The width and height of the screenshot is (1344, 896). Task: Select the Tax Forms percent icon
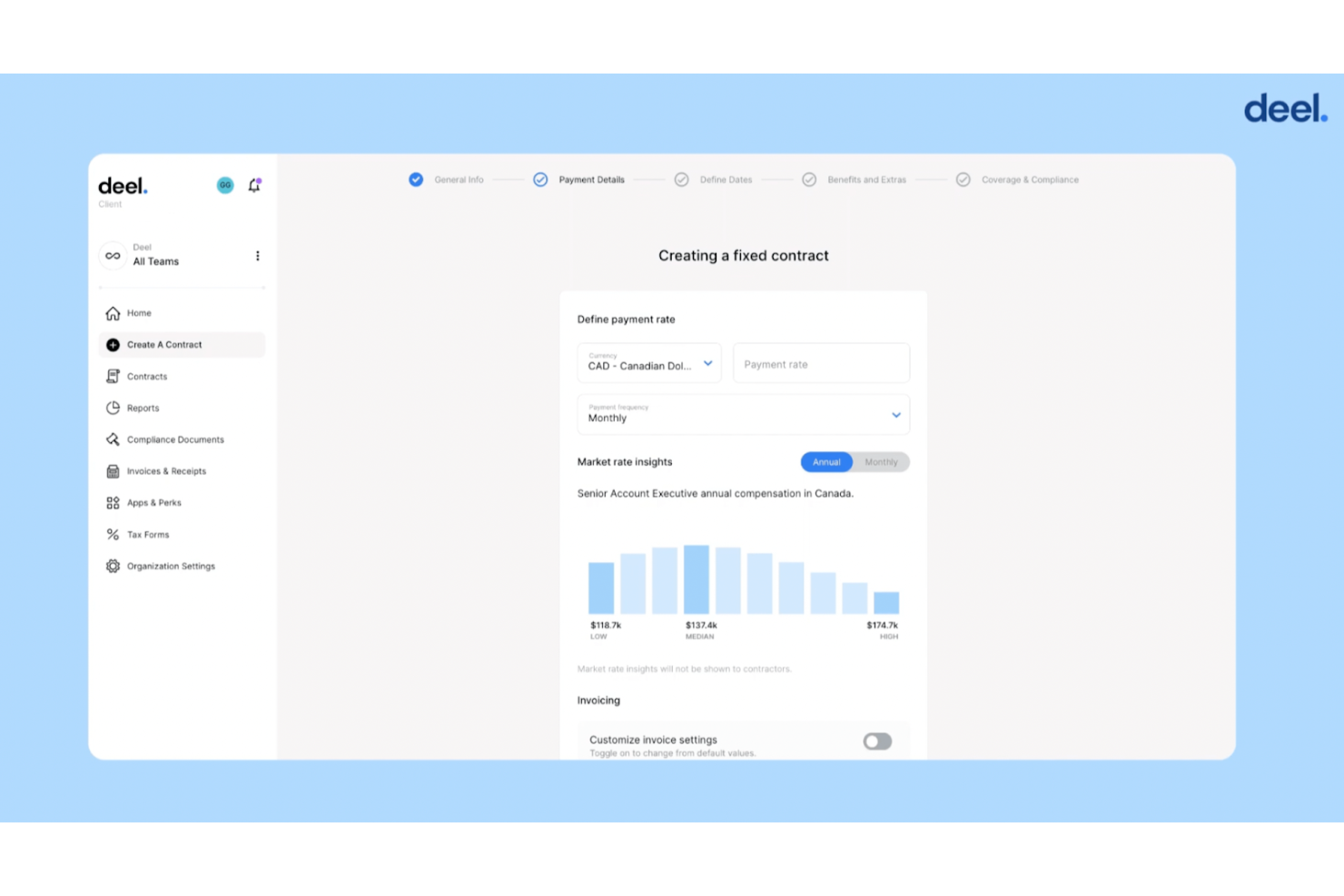113,534
